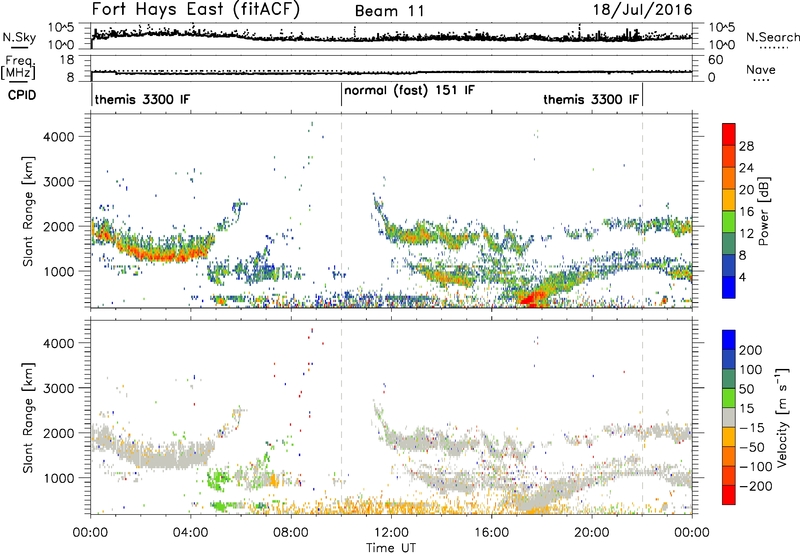
Task: Click the "Fort Hays East (fitACF)" title
Action: [196, 10]
